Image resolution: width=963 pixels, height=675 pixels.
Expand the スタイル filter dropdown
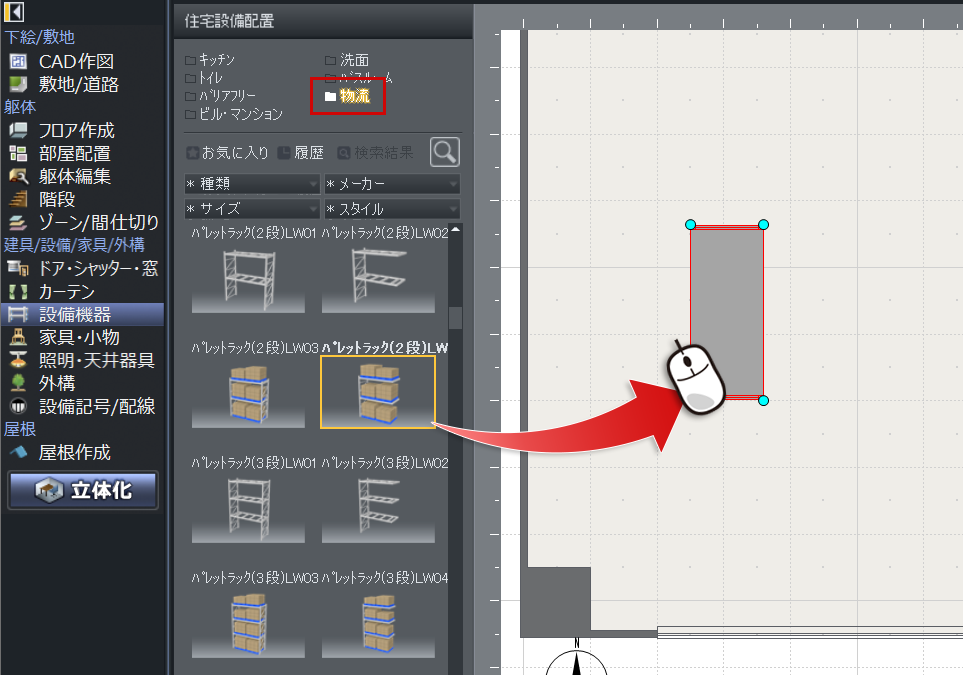tap(391, 209)
